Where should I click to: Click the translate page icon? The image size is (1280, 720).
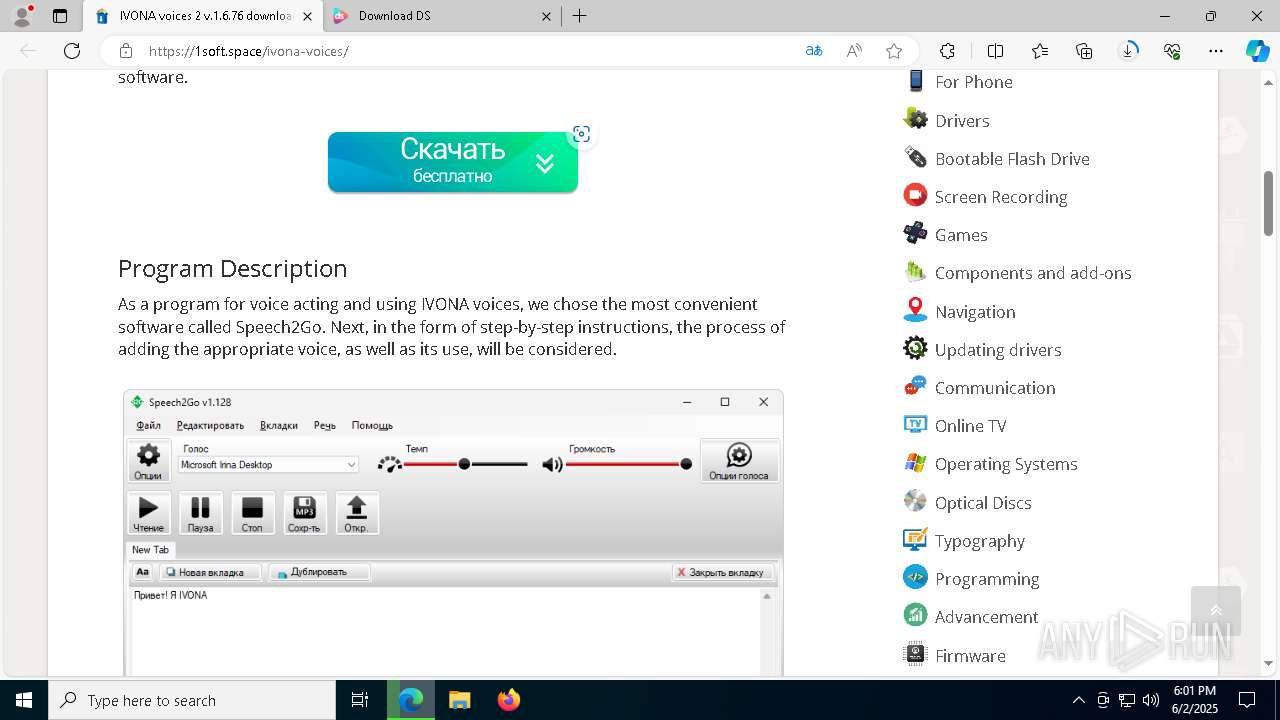point(814,51)
